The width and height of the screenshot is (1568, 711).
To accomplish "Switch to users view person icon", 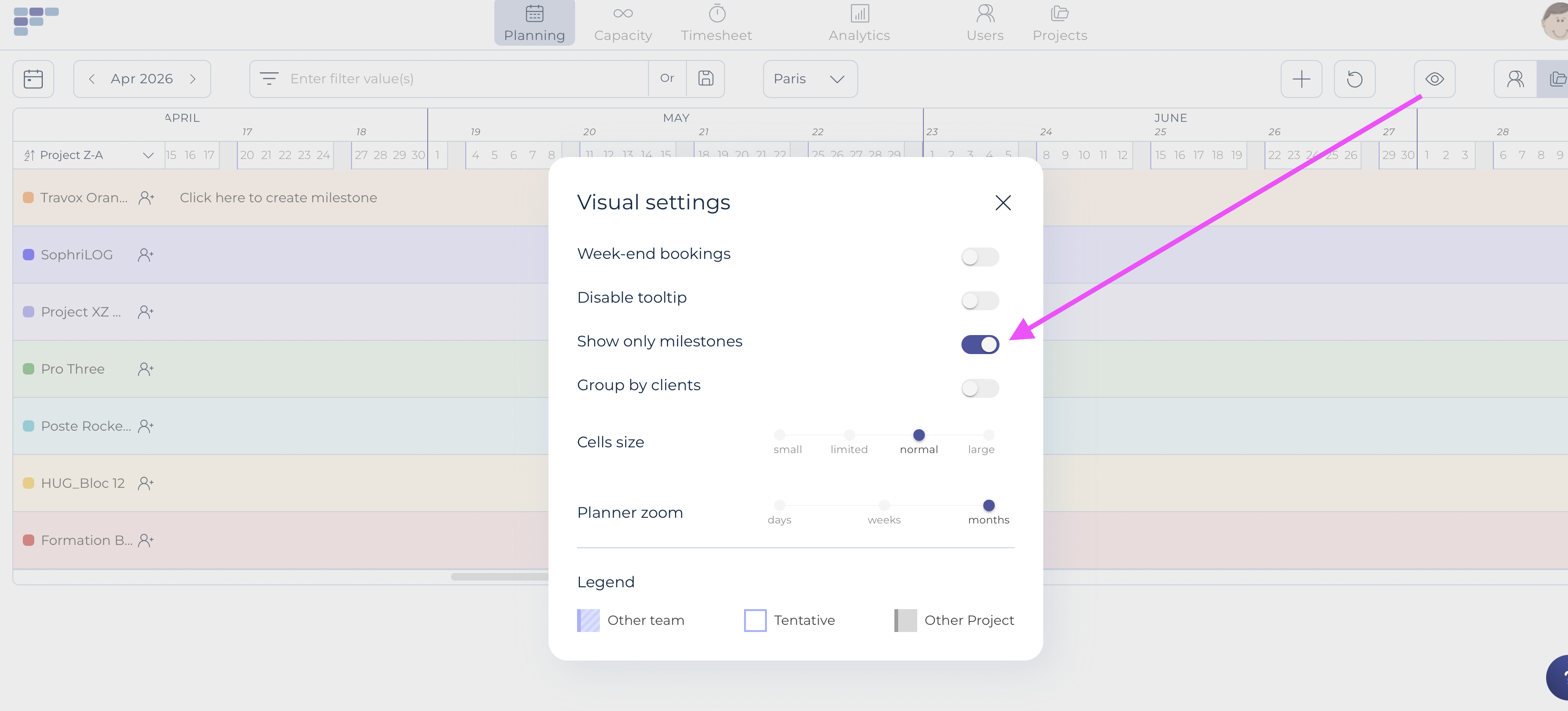I will point(1515,79).
